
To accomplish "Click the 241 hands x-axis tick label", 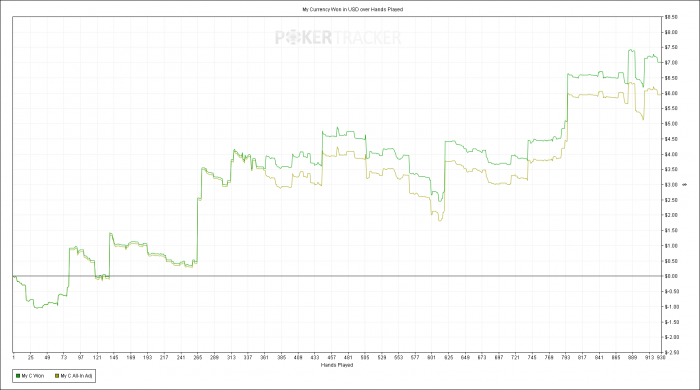I will [181, 358].
